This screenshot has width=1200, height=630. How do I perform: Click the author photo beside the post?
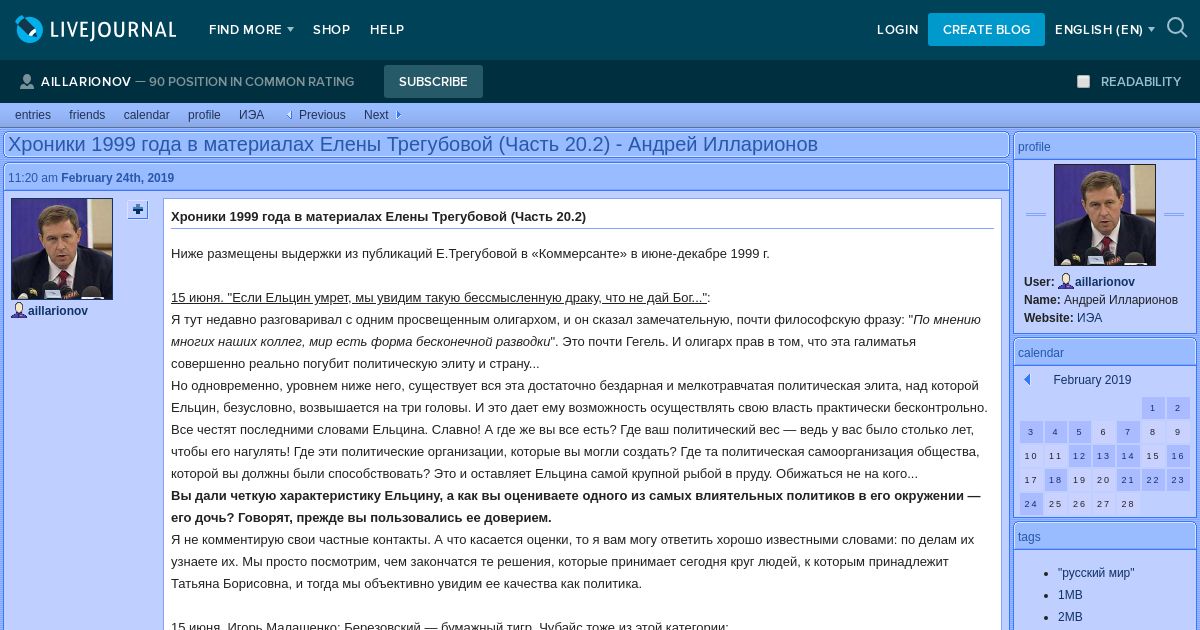(62, 249)
